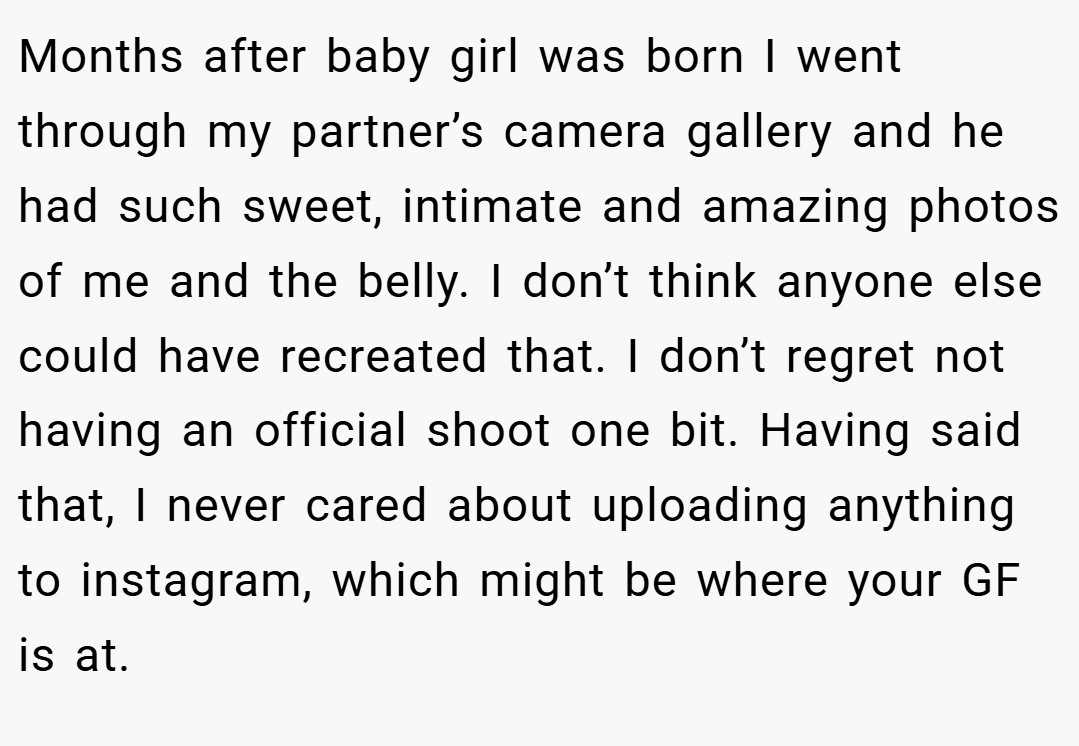Viewport: 1079px width, 746px height.
Task: Click the word "Months" at the start
Action: (x=100, y=56)
